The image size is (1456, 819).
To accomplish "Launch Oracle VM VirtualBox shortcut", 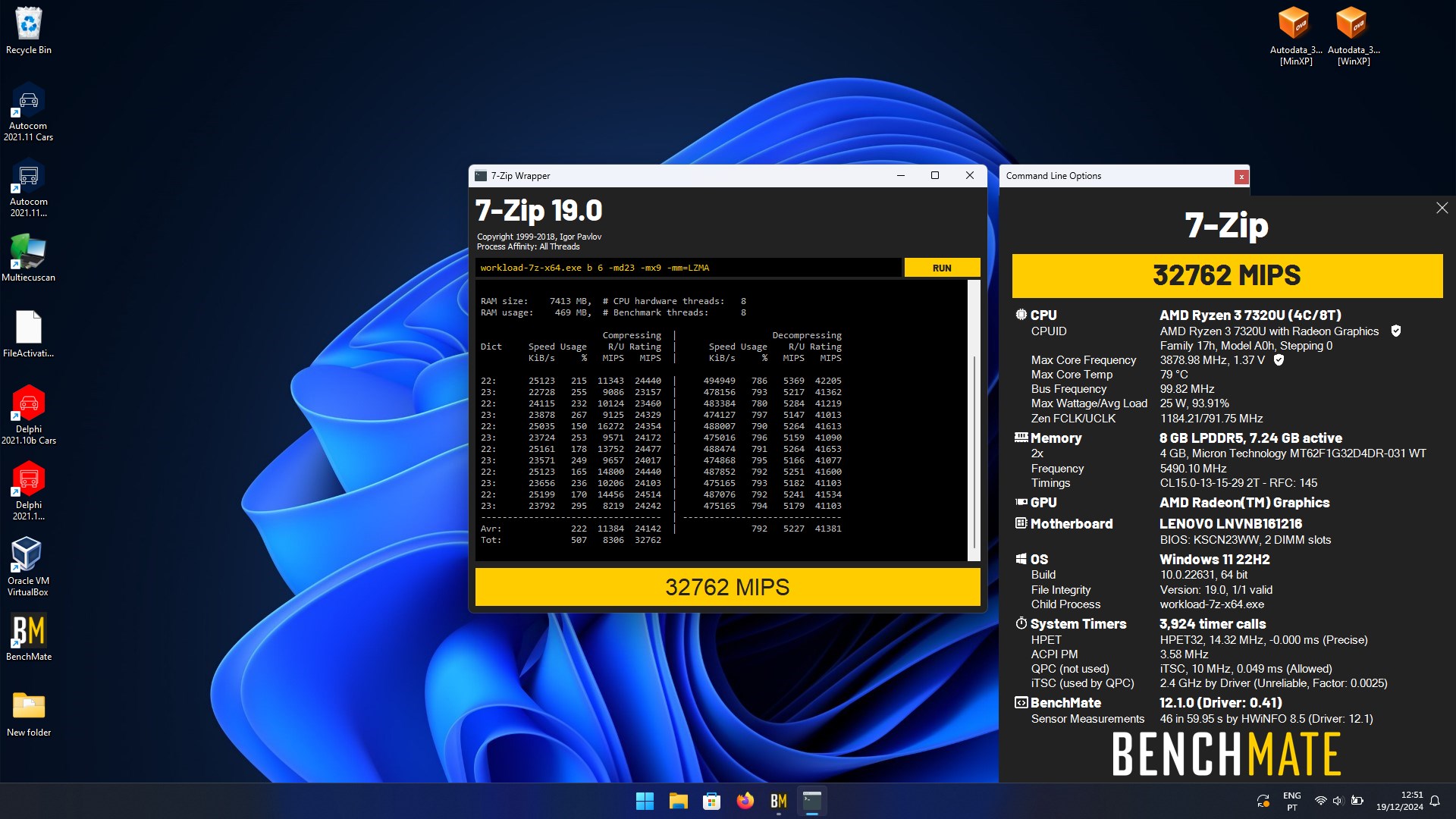I will point(29,567).
